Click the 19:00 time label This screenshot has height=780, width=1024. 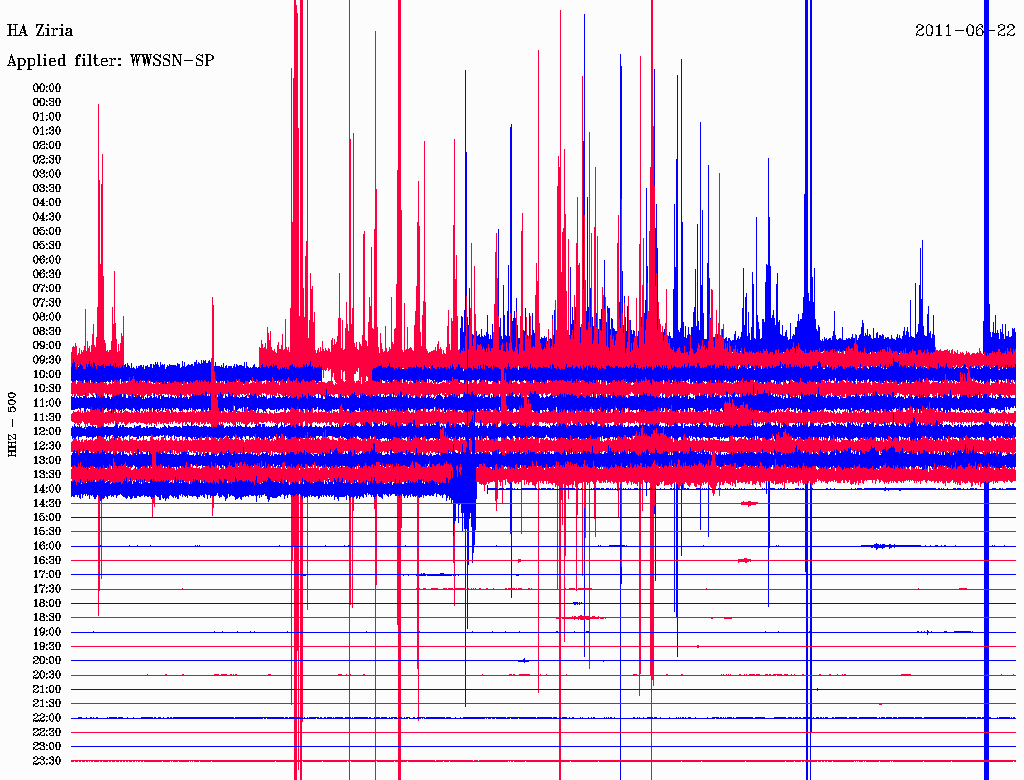47,632
